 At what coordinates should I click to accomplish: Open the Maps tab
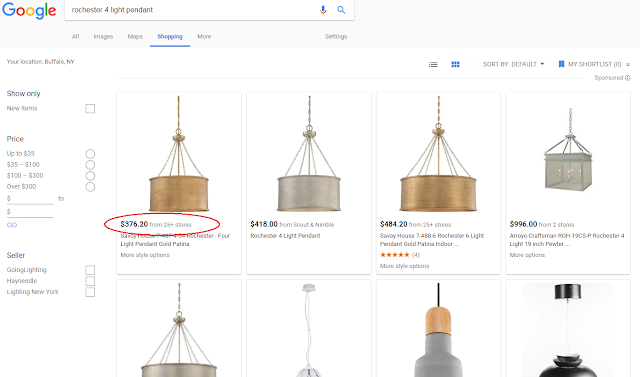click(x=135, y=36)
